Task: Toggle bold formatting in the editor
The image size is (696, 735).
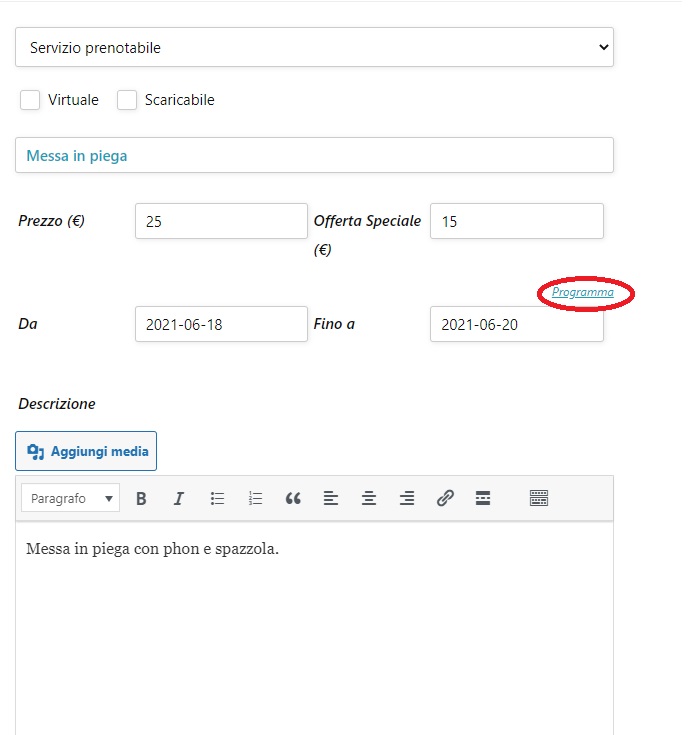Action: point(141,498)
